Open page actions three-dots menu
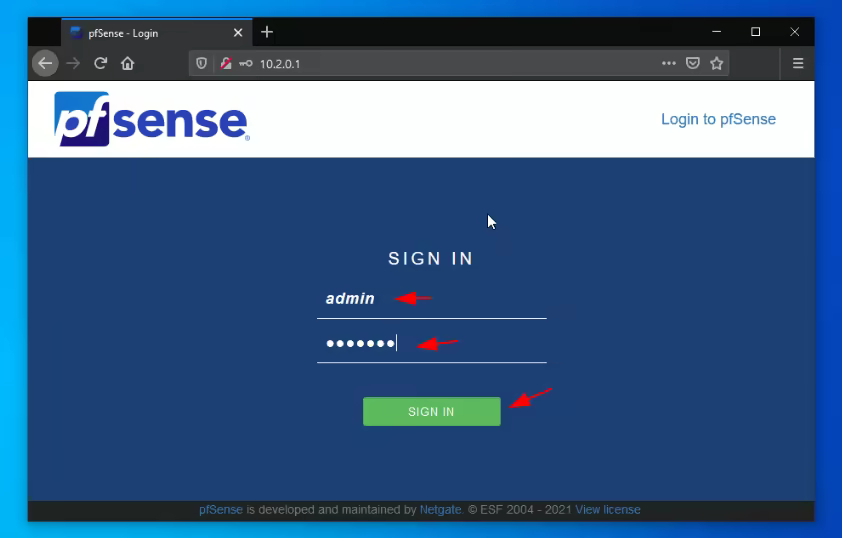This screenshot has width=842, height=538. coord(669,63)
